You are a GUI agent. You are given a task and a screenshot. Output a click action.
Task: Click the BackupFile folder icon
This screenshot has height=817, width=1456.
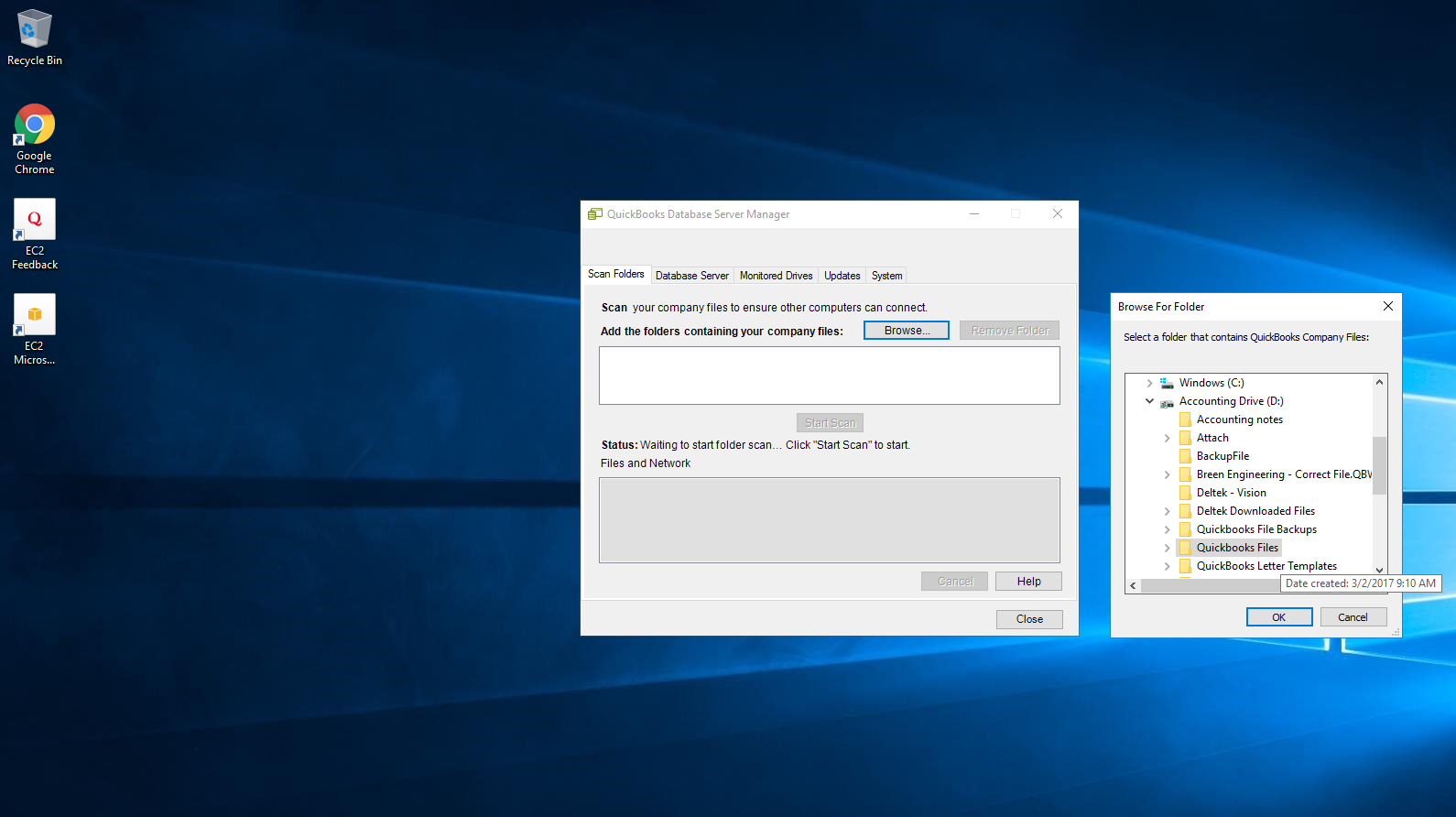click(1185, 456)
